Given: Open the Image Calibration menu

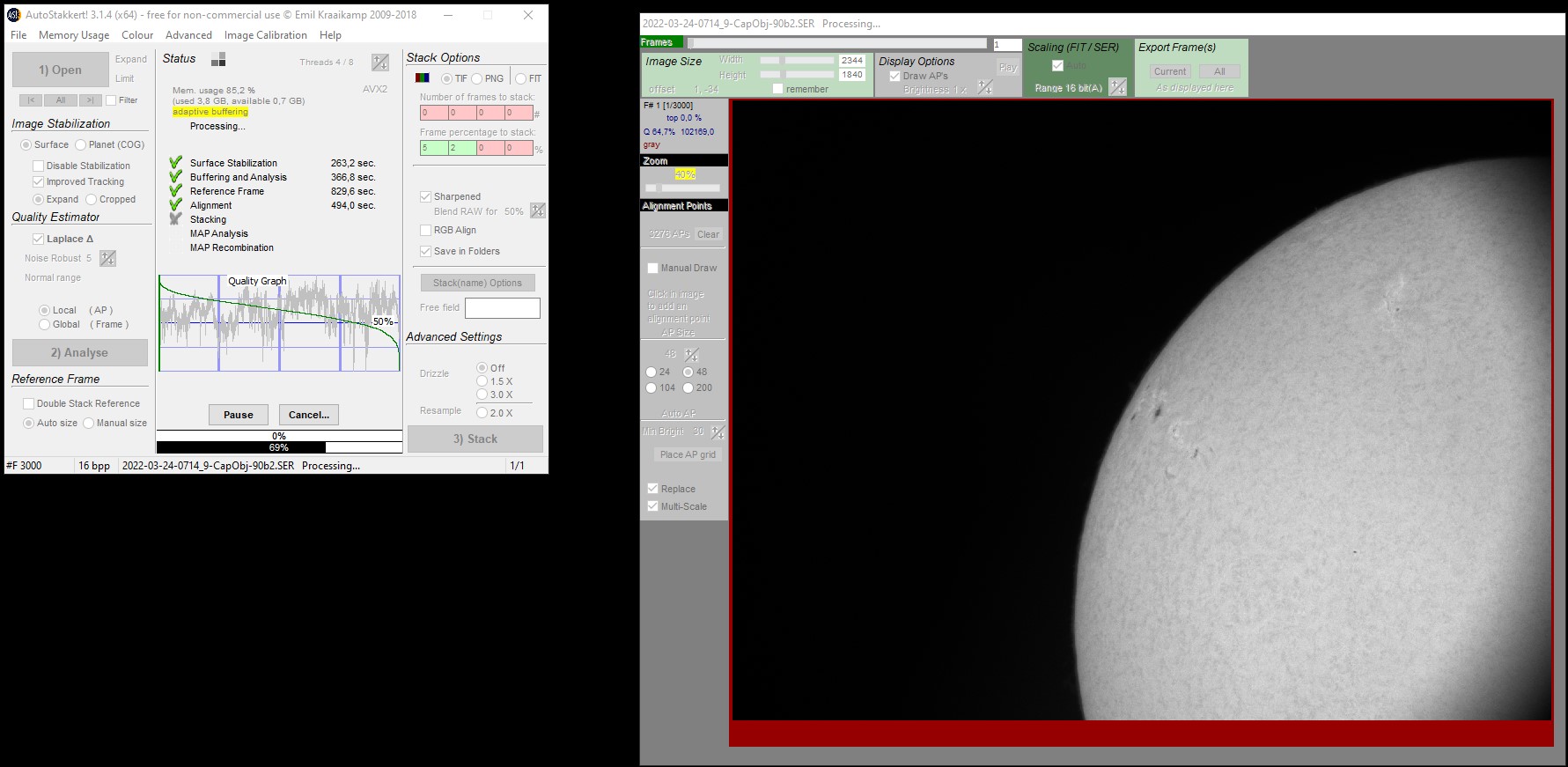Looking at the screenshot, I should coord(266,35).
